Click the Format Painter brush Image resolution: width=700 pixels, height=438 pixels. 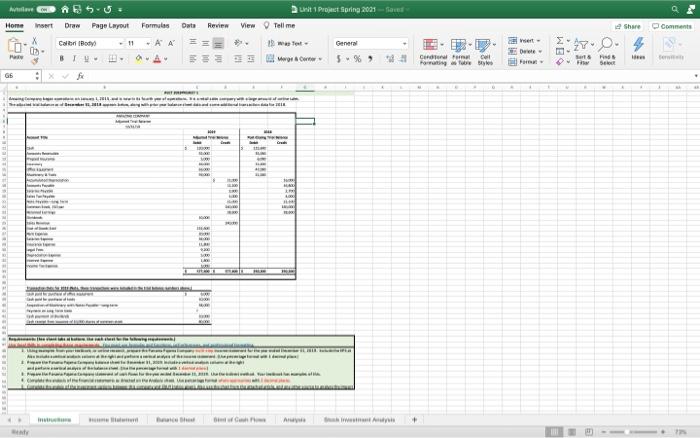pyautogui.click(x=34, y=61)
